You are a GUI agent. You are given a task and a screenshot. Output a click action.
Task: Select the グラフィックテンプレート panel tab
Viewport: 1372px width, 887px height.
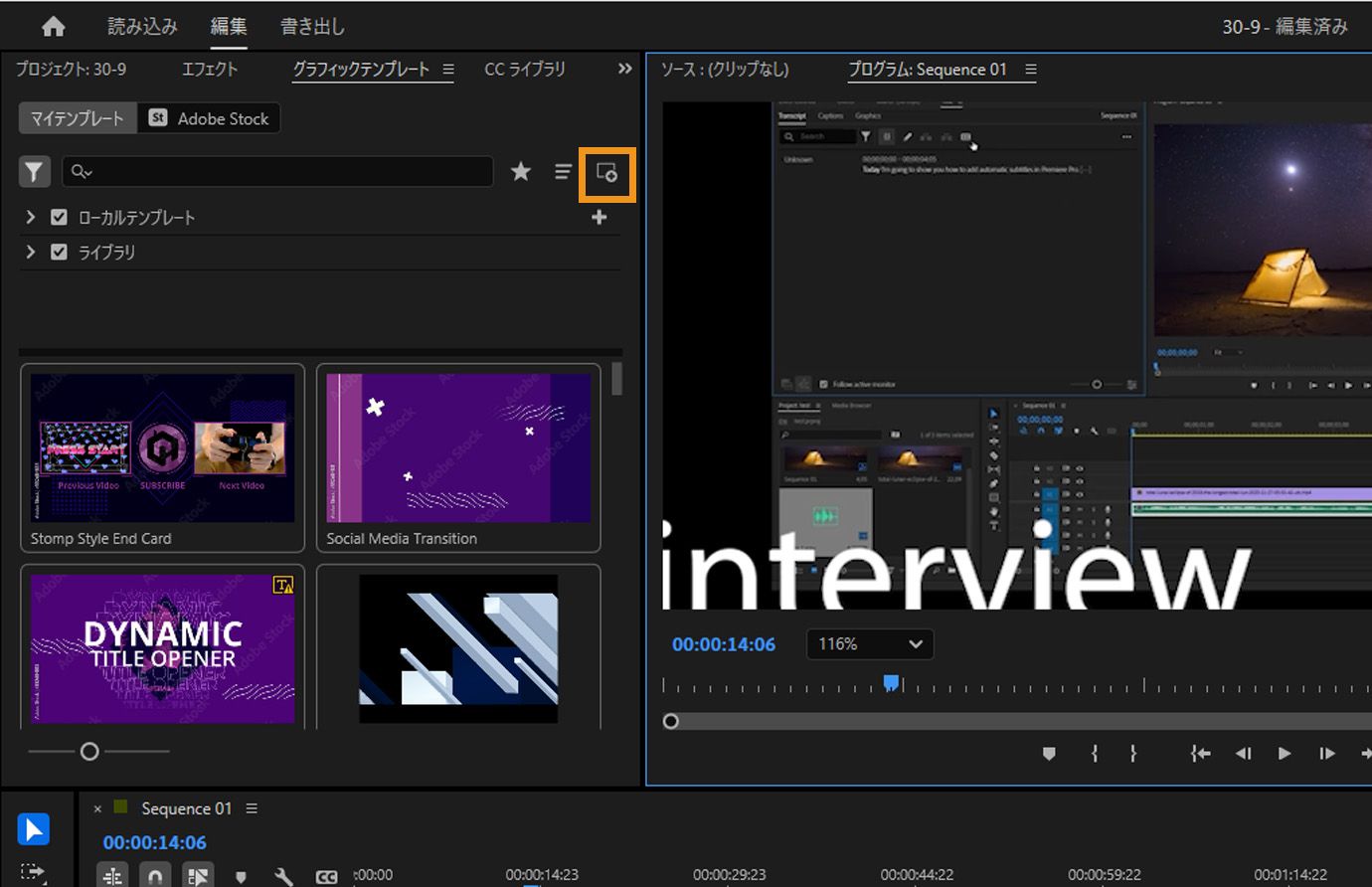[361, 69]
